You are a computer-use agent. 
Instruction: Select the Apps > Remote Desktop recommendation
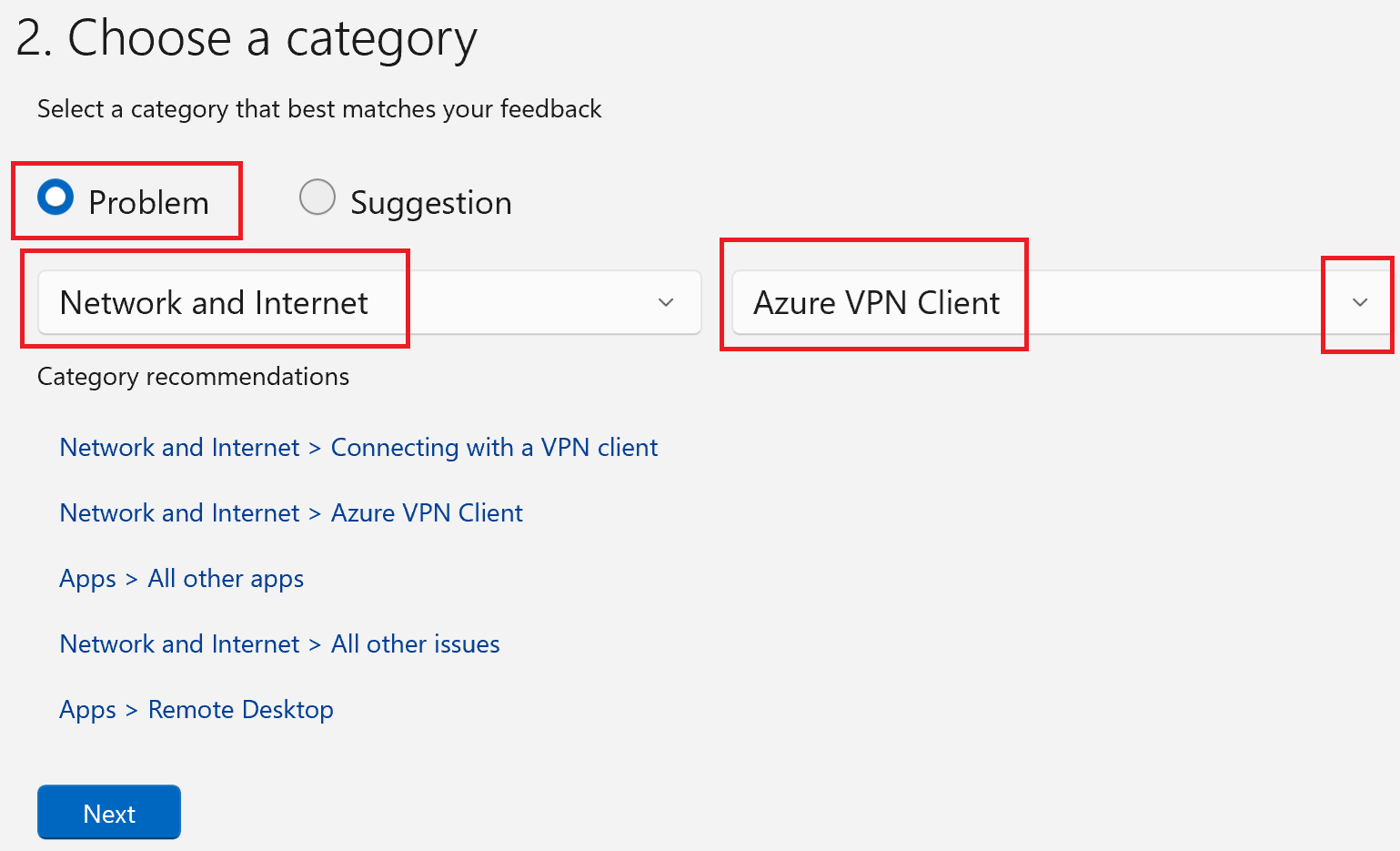(196, 710)
